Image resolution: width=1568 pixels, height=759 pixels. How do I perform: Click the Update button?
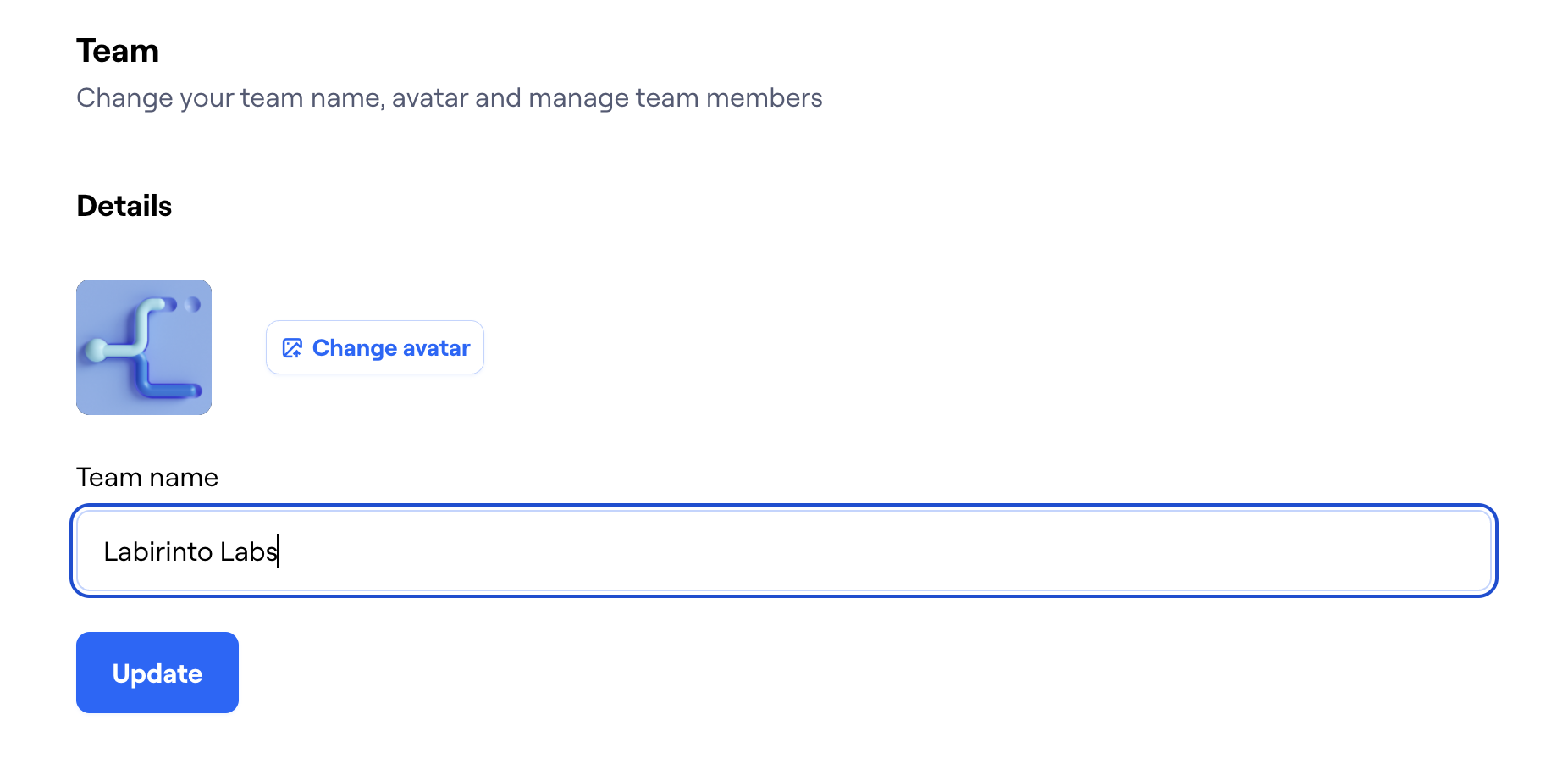pos(157,673)
